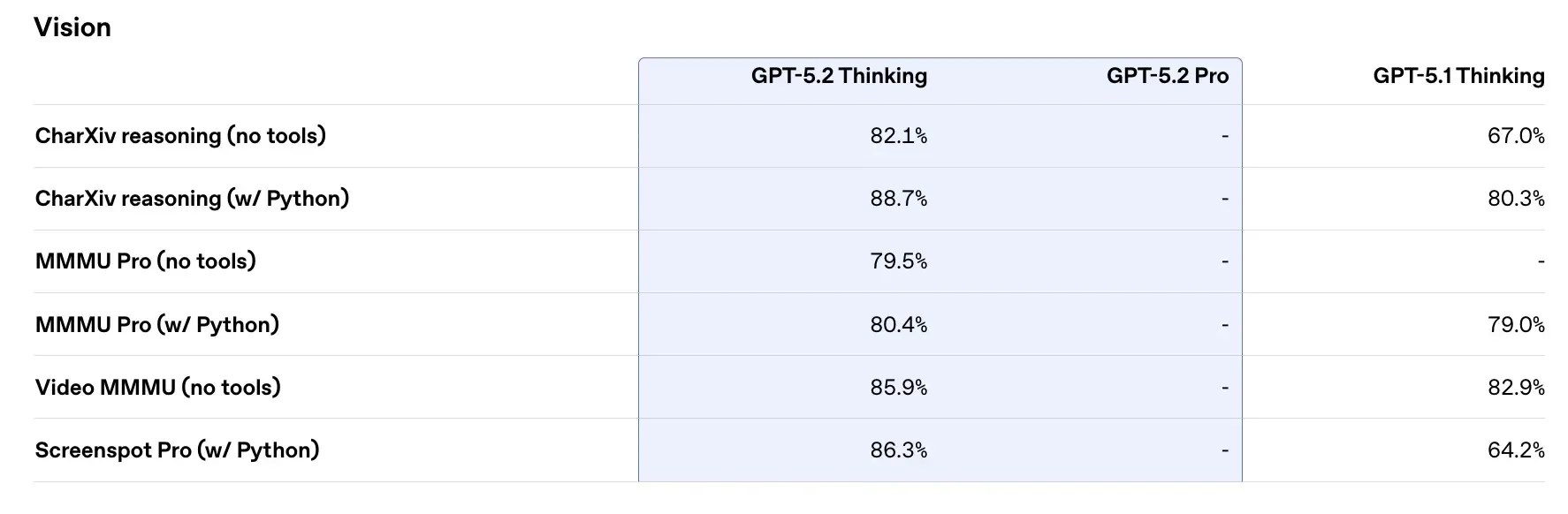Viewport: 1568px width, 514px height.
Task: Select the GPT-5.2 Pro column header
Action: (x=1167, y=76)
